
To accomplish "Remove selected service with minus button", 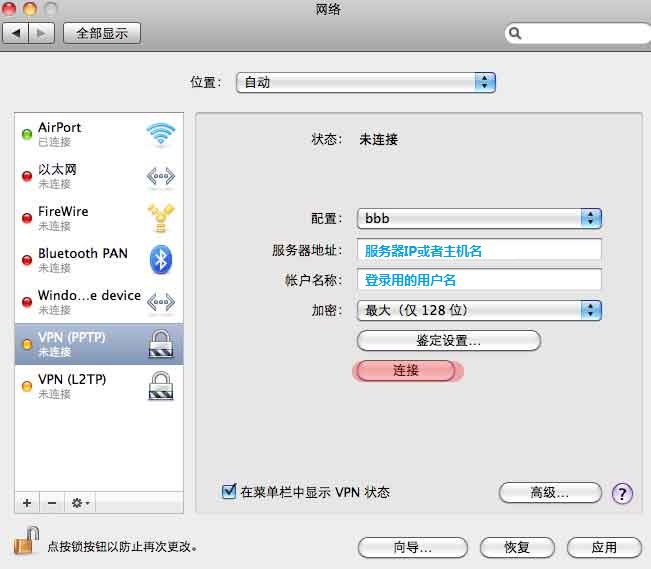I will [x=52, y=503].
